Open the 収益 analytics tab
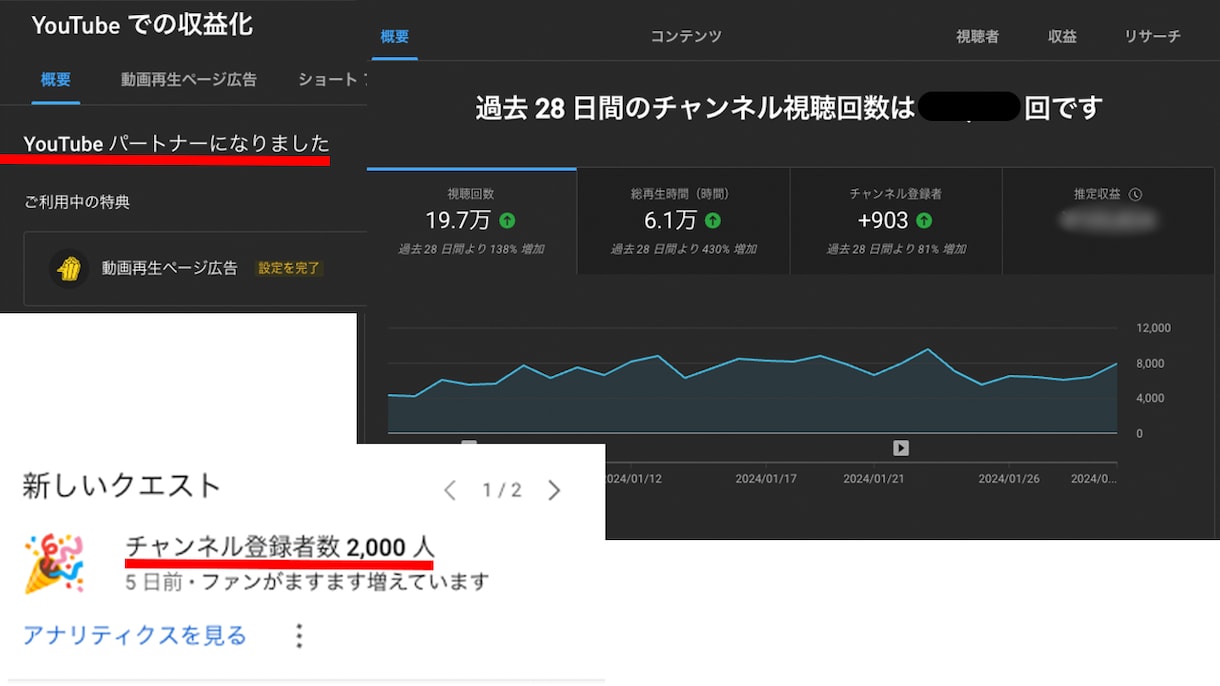The image size is (1220, 686). coord(1062,36)
